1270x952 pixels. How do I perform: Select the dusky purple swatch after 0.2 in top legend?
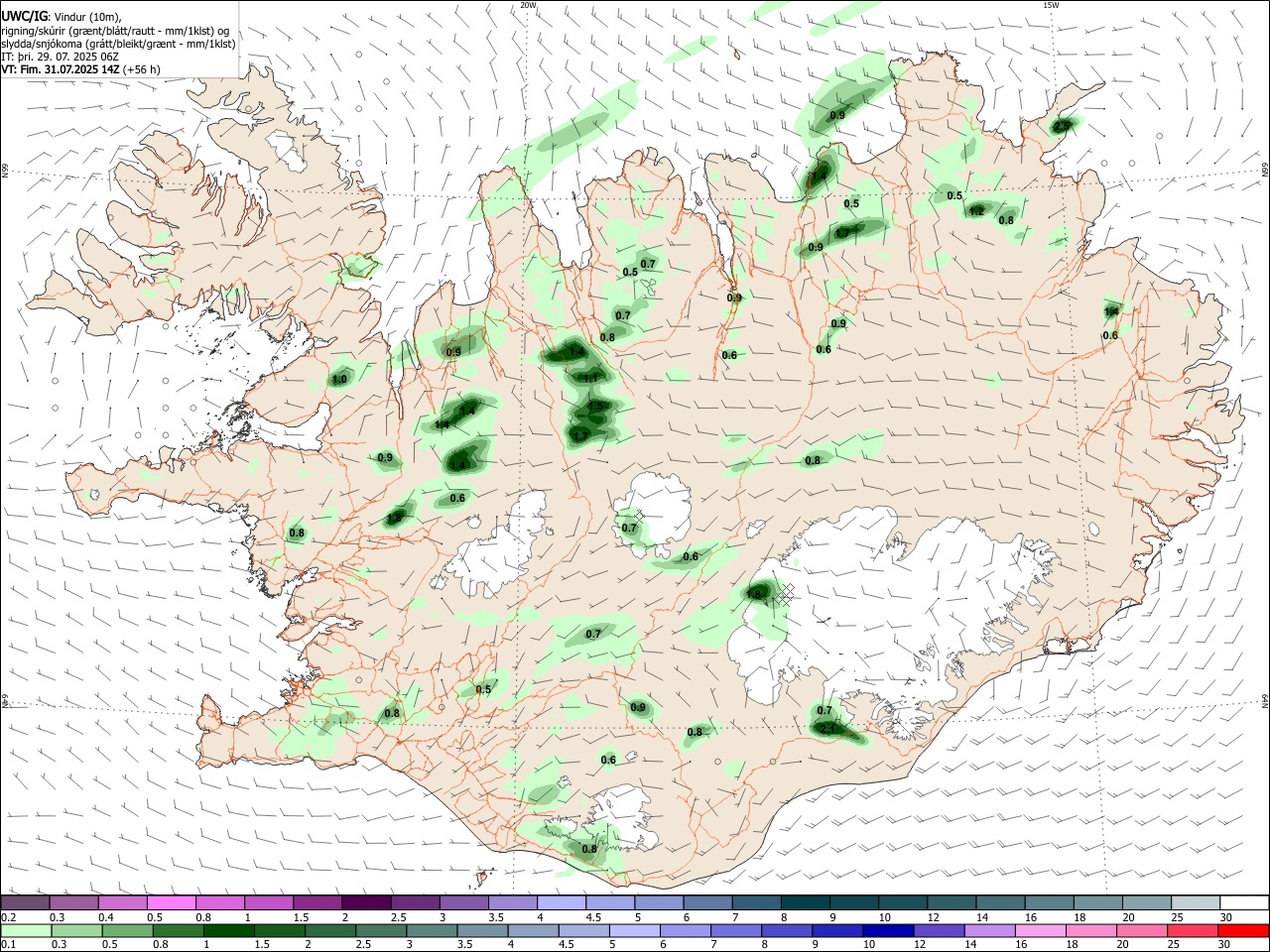(27, 903)
